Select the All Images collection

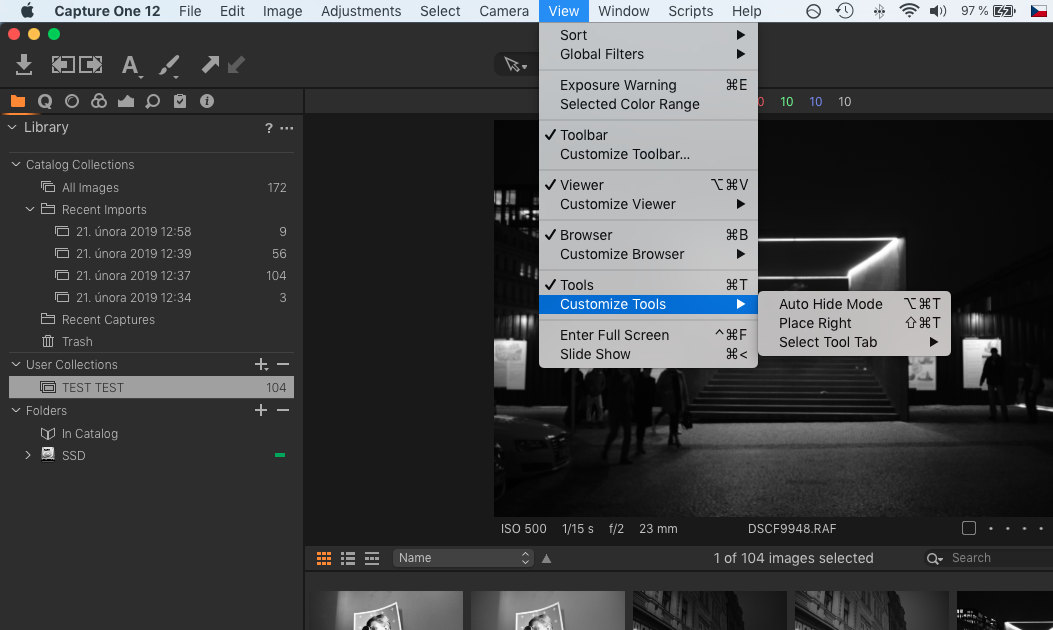[90, 188]
